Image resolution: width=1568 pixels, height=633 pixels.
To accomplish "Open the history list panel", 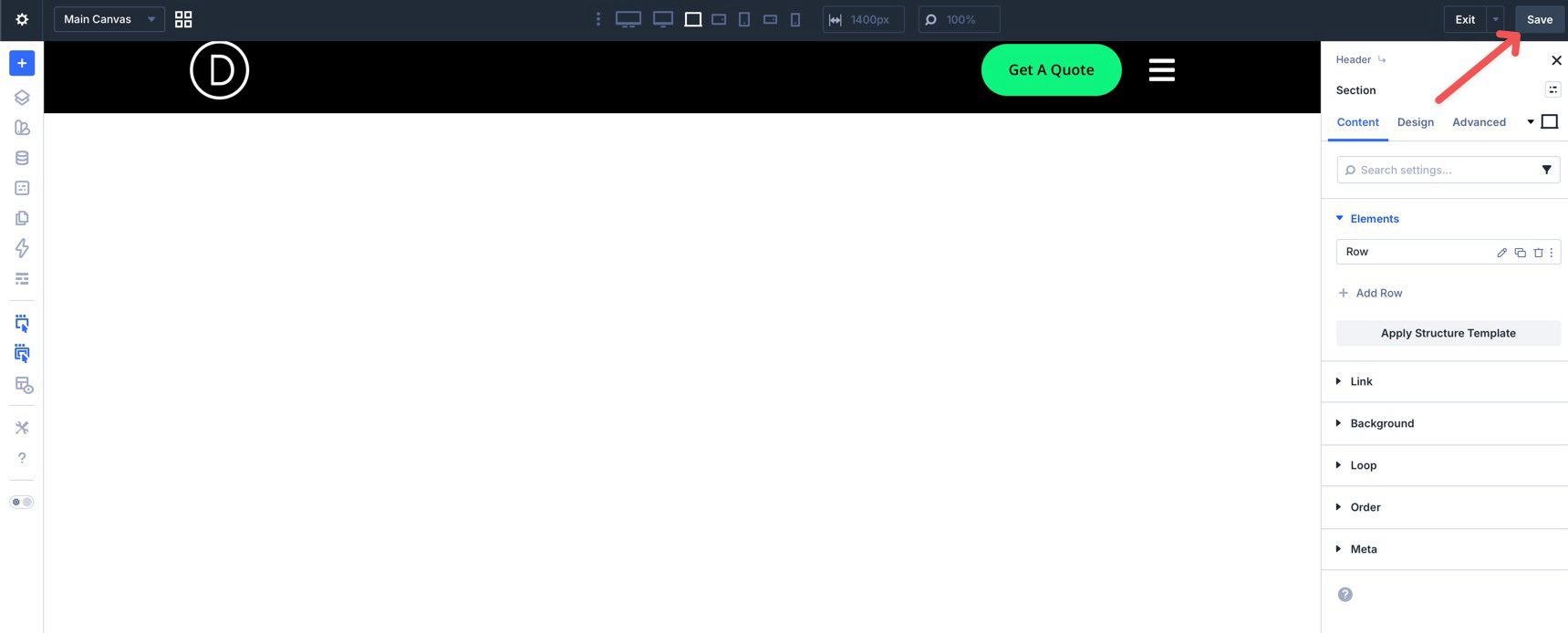I will [x=22, y=278].
